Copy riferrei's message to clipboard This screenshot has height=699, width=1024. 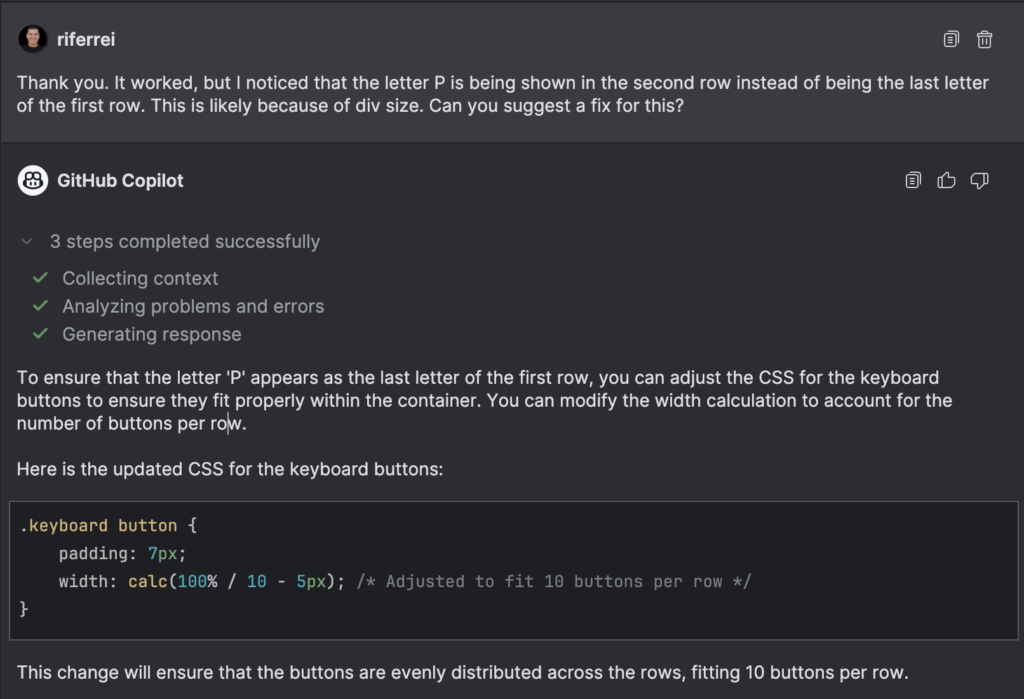[951, 39]
